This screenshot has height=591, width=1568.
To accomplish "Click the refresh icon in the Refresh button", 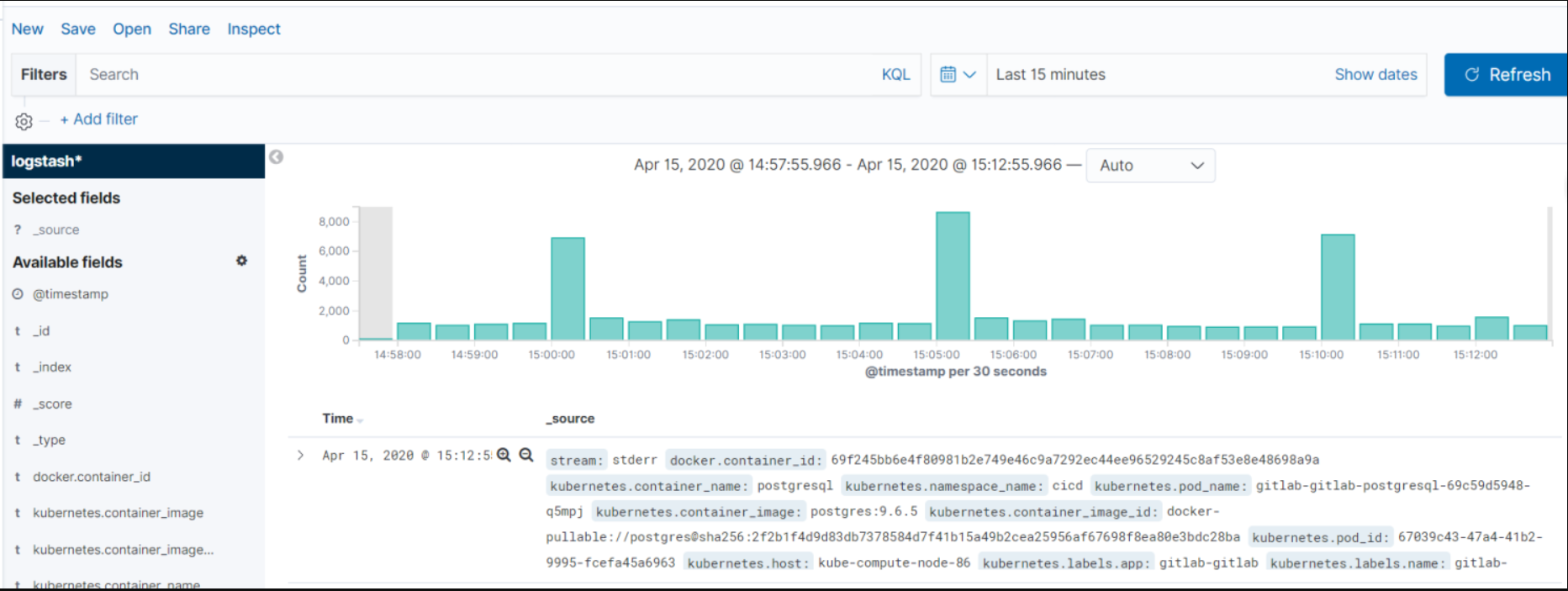I will 1472,74.
